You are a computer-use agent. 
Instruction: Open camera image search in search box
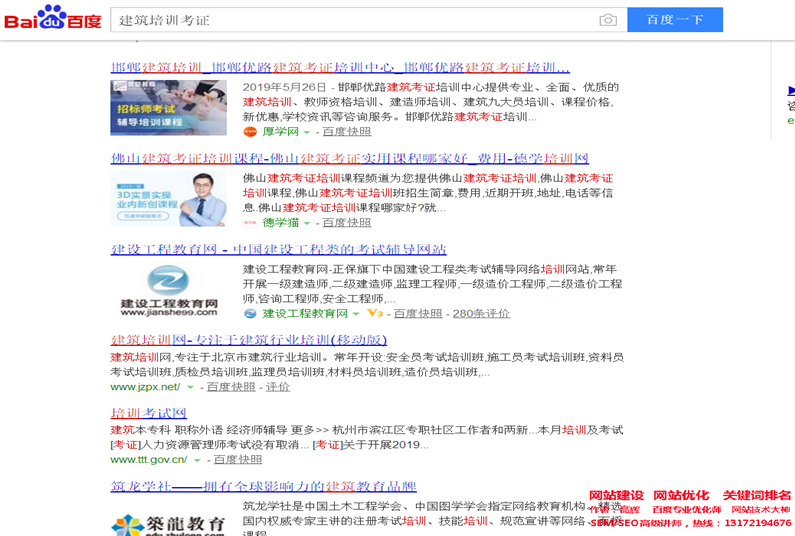click(x=607, y=20)
